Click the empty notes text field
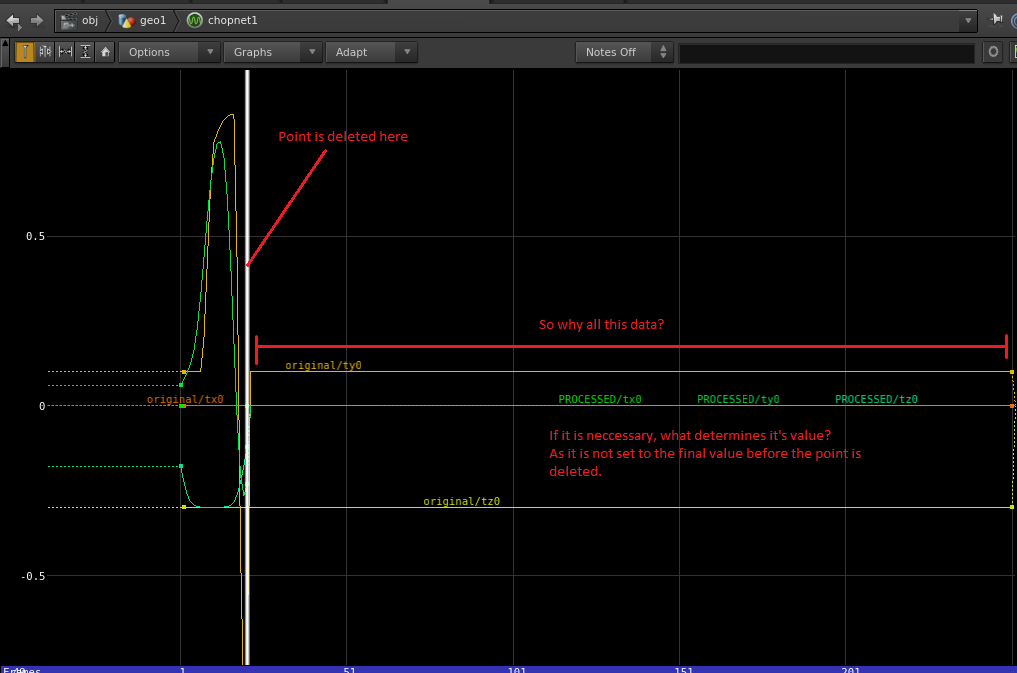Screen dimensions: 1017x673 point(826,53)
